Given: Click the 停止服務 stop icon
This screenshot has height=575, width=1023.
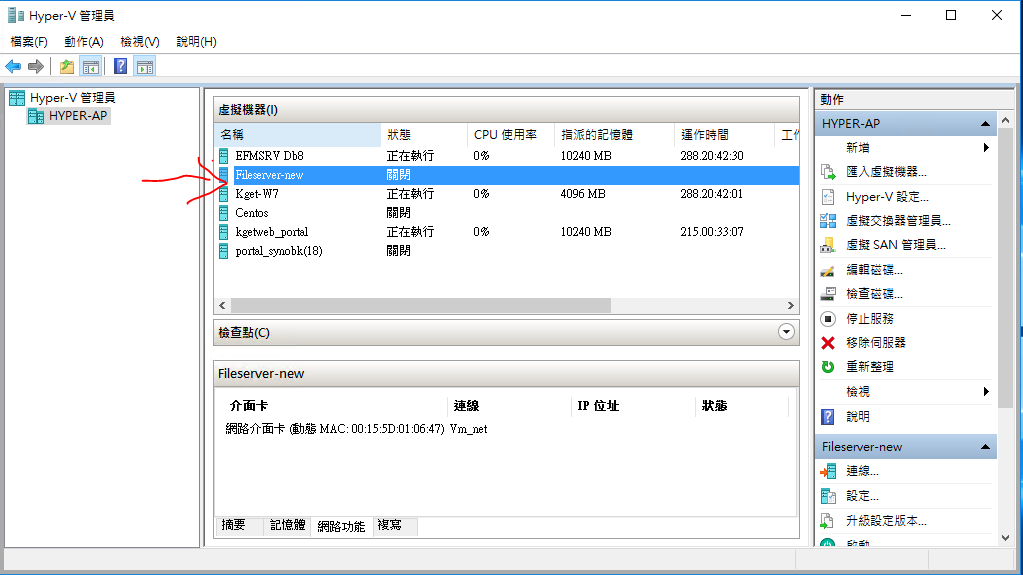Looking at the screenshot, I should [828, 319].
